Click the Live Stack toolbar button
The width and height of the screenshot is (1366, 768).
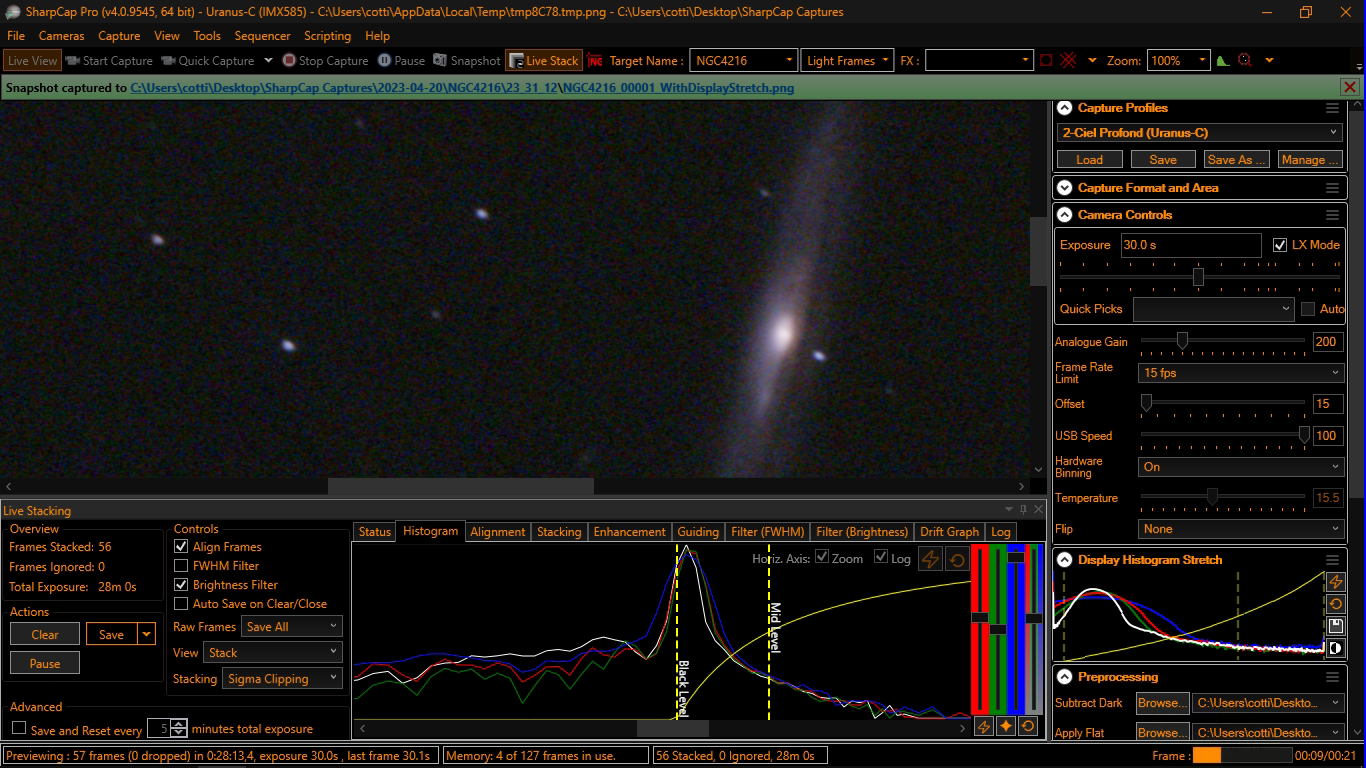pyautogui.click(x=543, y=61)
